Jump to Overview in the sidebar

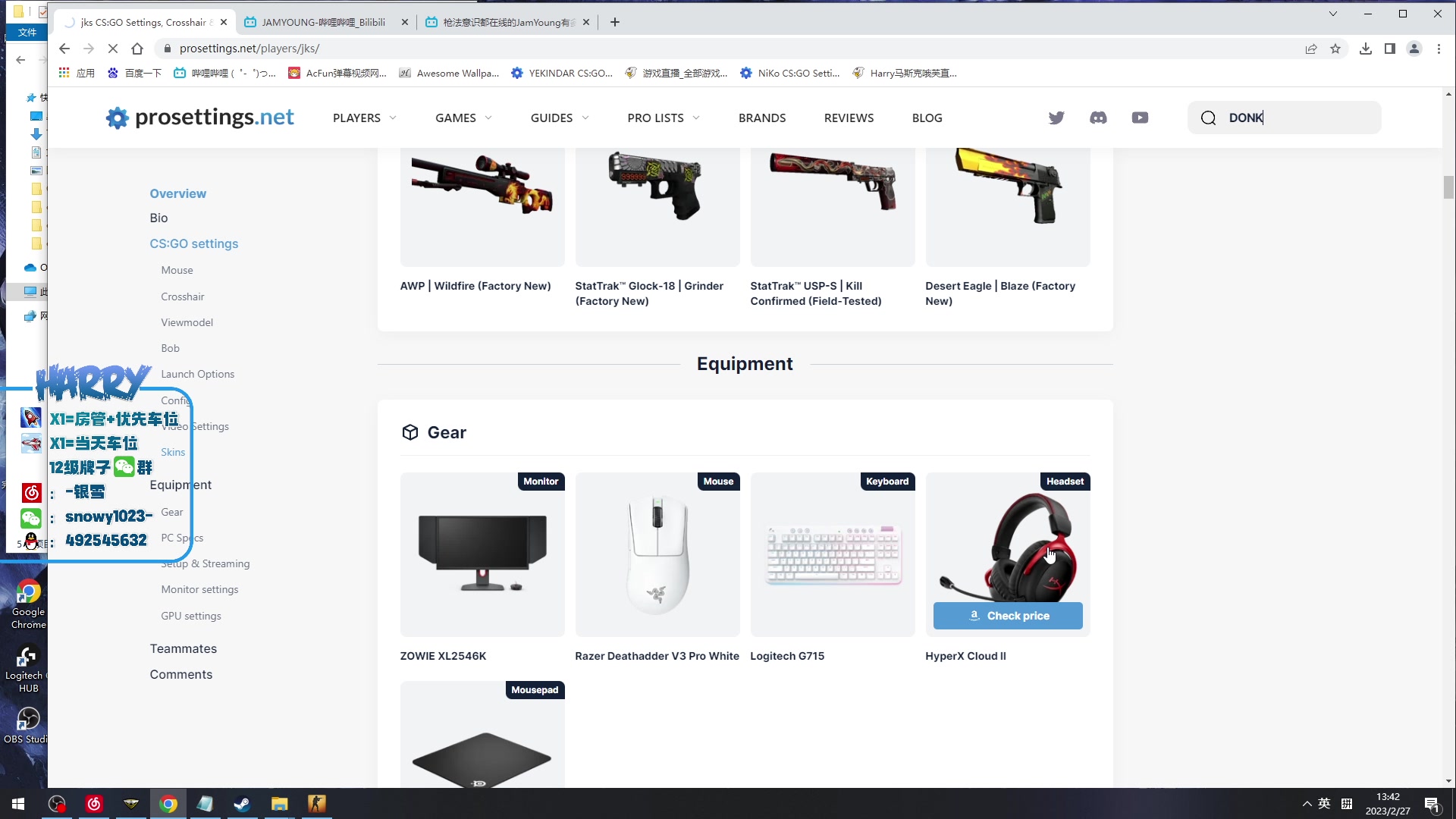click(177, 193)
